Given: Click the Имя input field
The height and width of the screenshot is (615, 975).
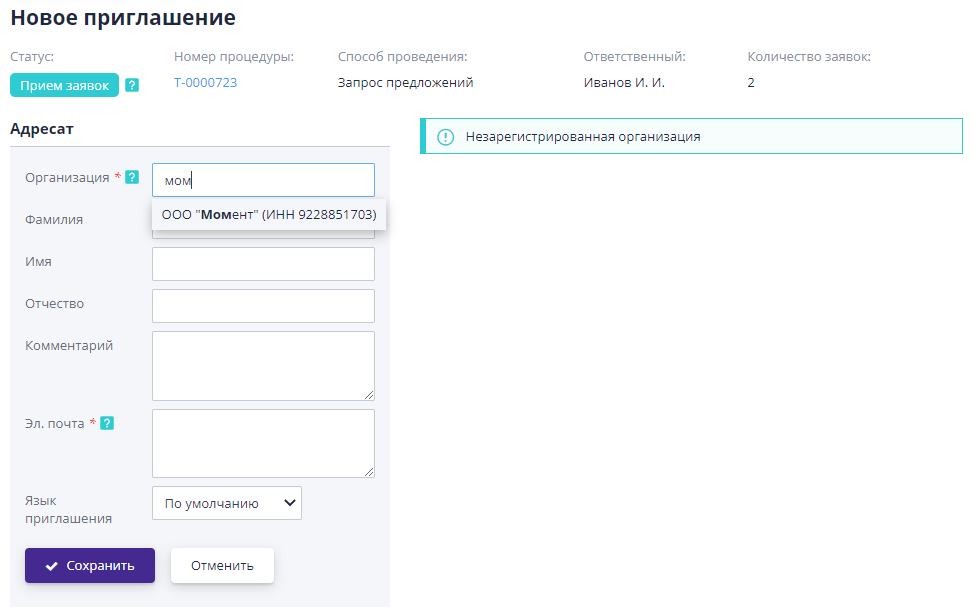Looking at the screenshot, I should pos(263,263).
